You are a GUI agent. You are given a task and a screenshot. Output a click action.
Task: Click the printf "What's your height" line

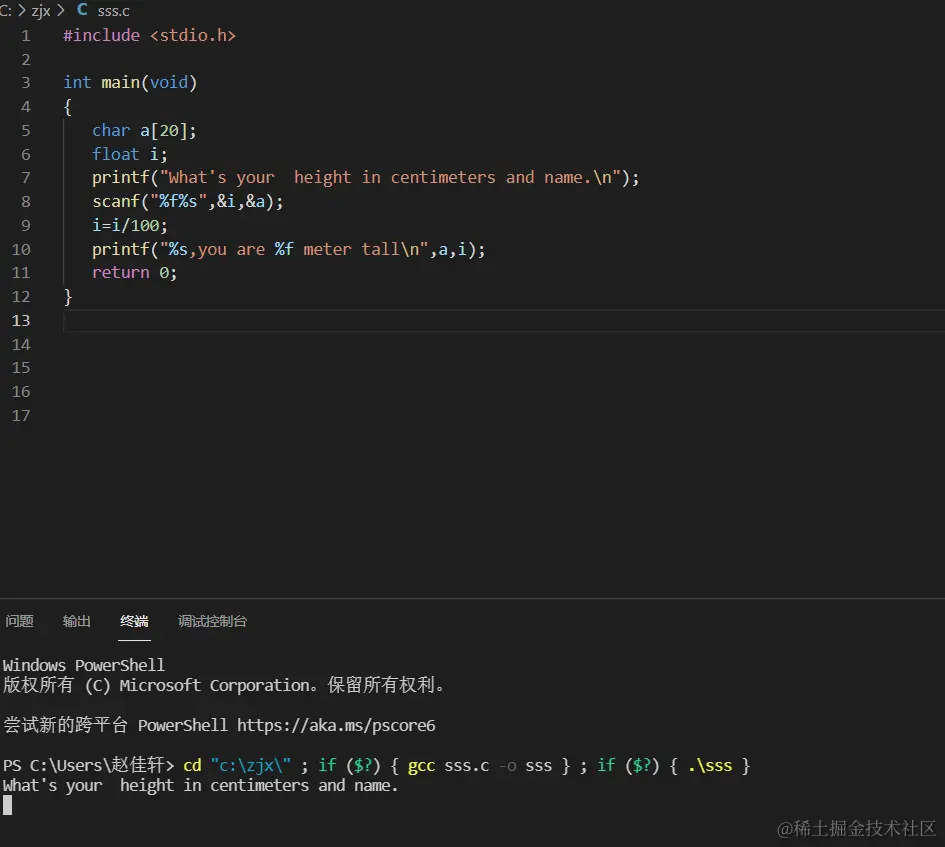pyautogui.click(x=365, y=178)
